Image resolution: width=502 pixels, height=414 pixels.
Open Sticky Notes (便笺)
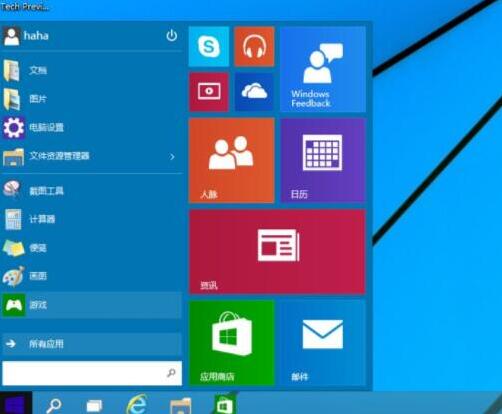point(92,248)
